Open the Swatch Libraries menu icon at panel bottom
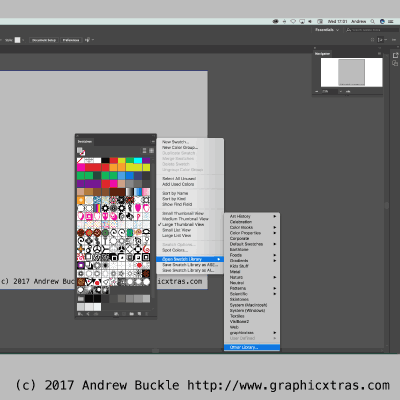Viewport: 400px width, 400px height. pyautogui.click(x=80, y=314)
